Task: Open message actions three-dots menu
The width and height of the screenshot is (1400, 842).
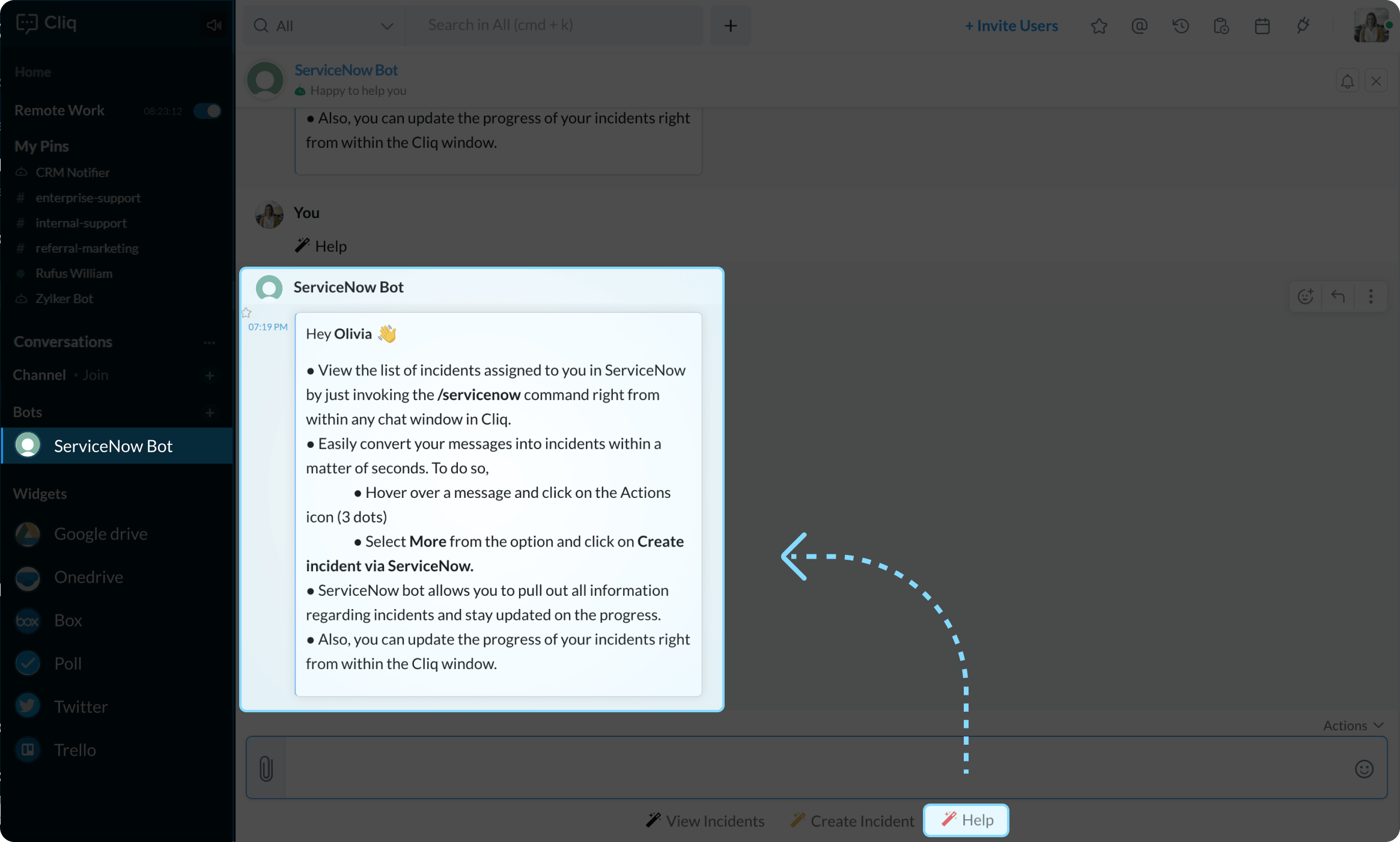Action: click(x=1371, y=296)
